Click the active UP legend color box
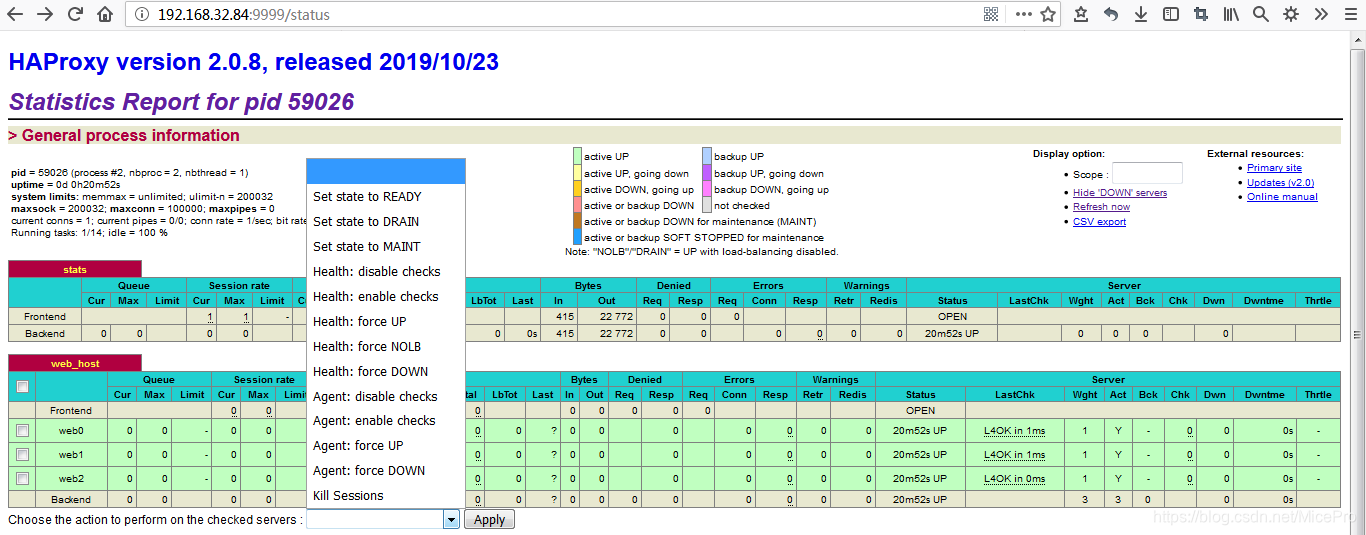The width and height of the screenshot is (1366, 535). 577,156
